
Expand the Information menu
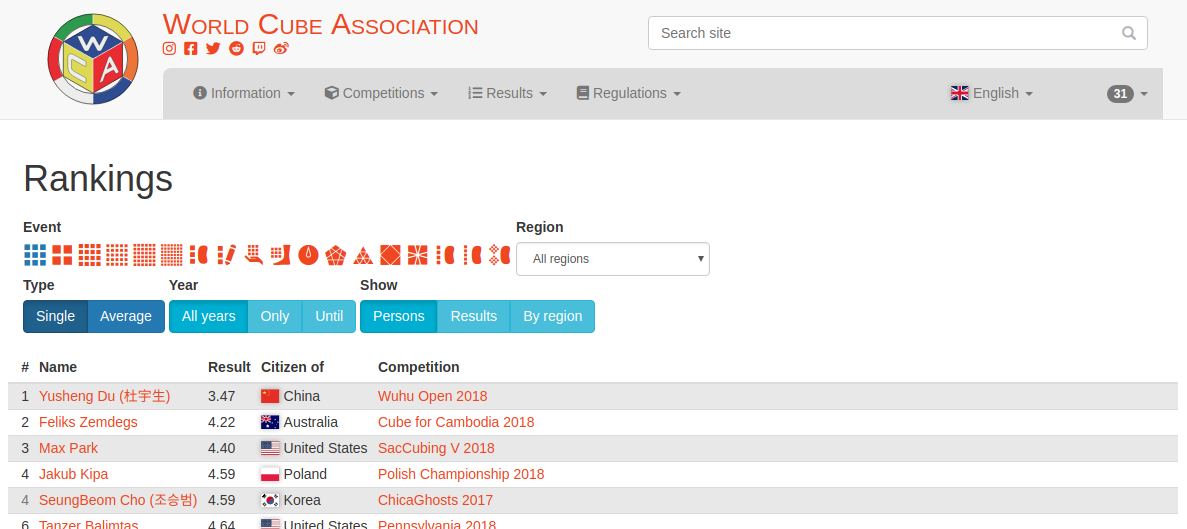244,93
